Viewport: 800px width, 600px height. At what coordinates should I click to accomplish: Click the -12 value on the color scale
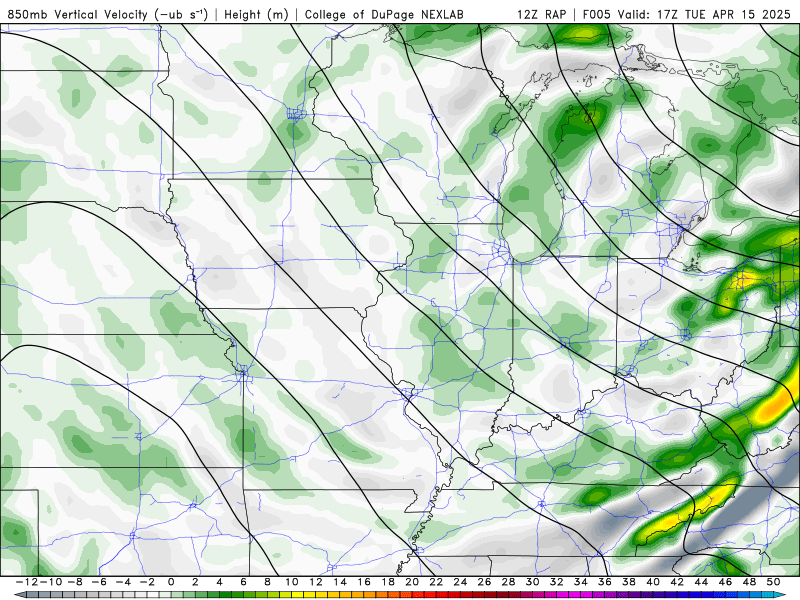coord(27,582)
